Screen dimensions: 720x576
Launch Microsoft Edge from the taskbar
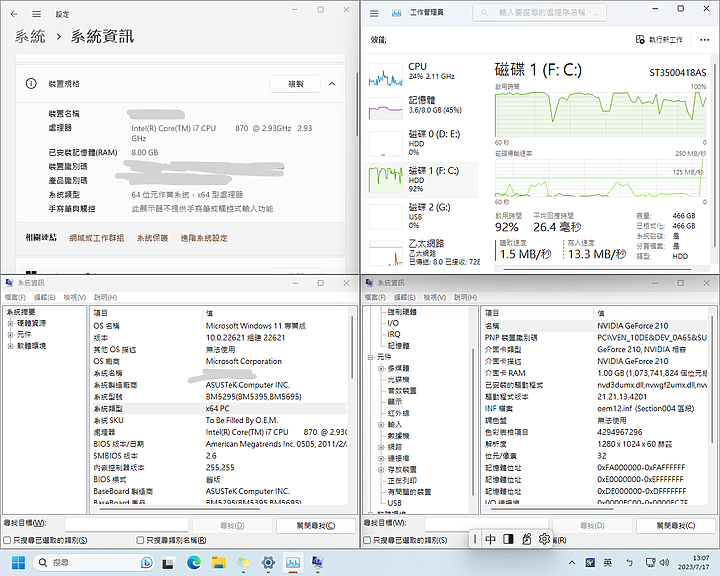coord(194,562)
